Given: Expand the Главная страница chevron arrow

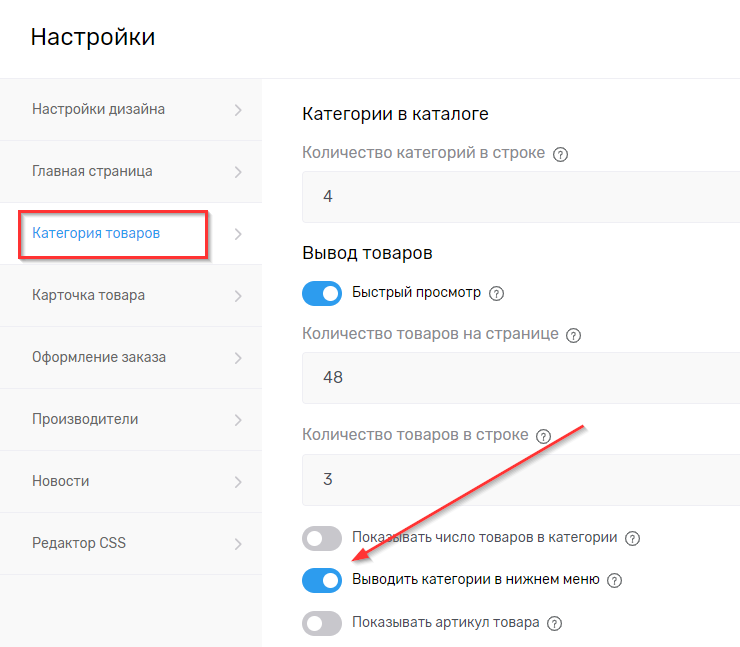Looking at the screenshot, I should 238,172.
